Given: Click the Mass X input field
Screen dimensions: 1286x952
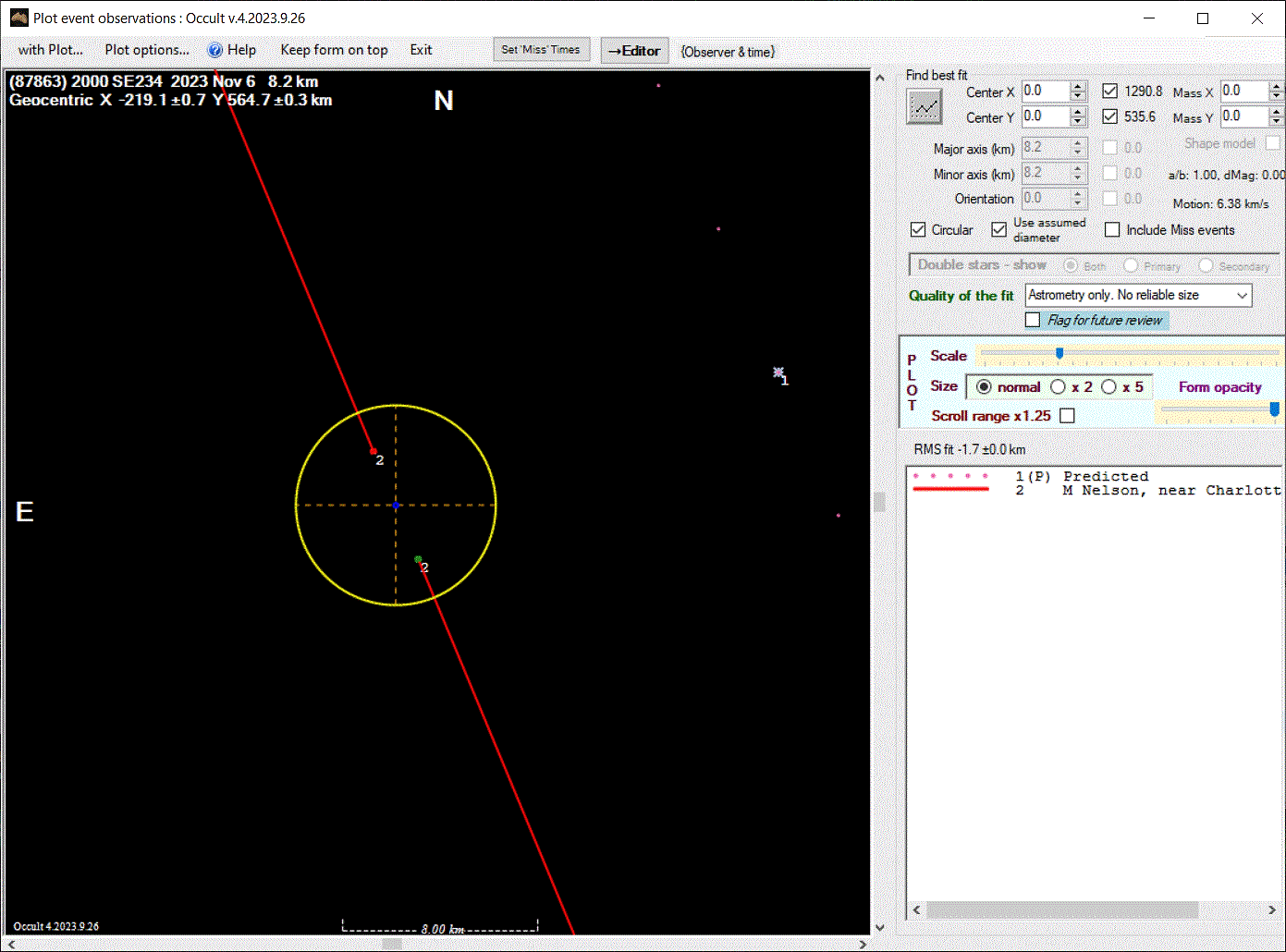Looking at the screenshot, I should point(1243,92).
